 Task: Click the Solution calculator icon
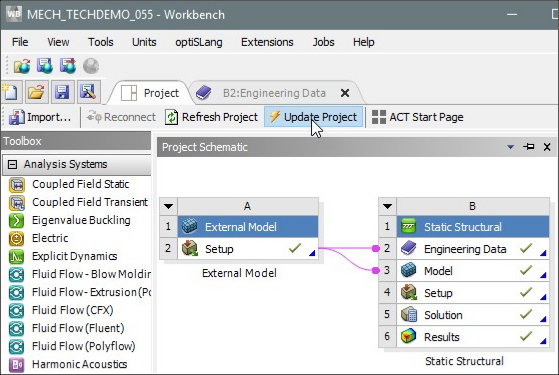pos(409,314)
